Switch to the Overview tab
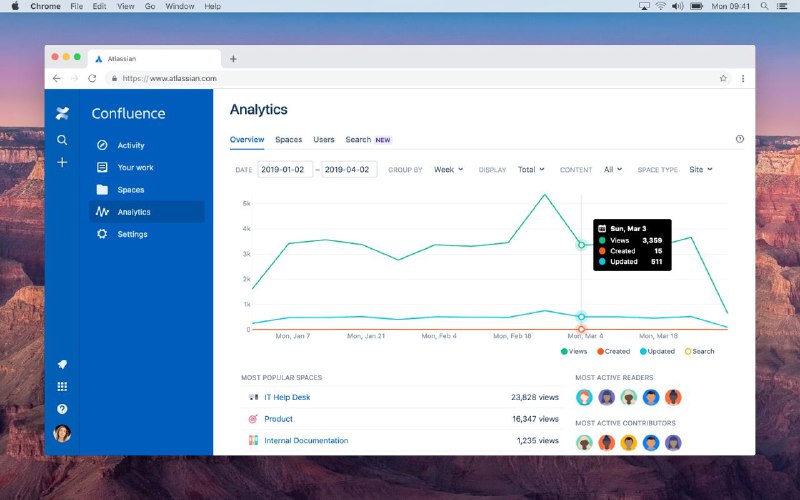 [247, 139]
